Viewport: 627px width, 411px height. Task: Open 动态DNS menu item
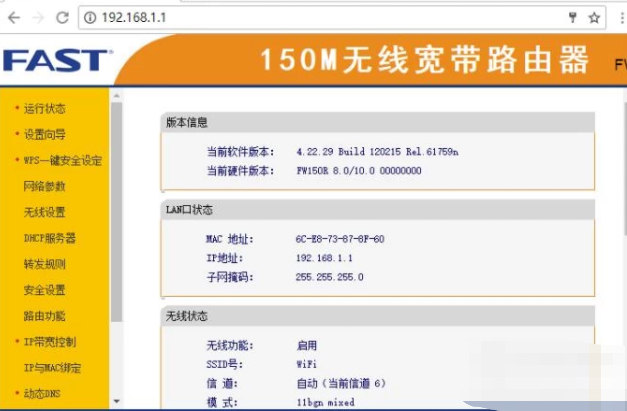point(42,394)
